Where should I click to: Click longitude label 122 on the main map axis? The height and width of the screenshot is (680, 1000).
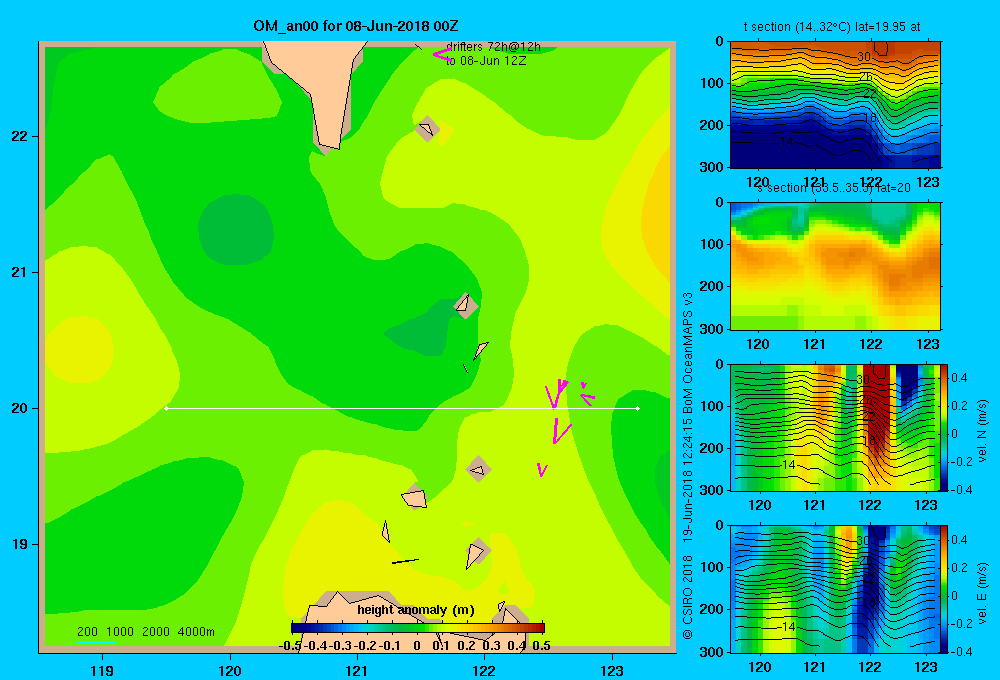[x=484, y=670]
